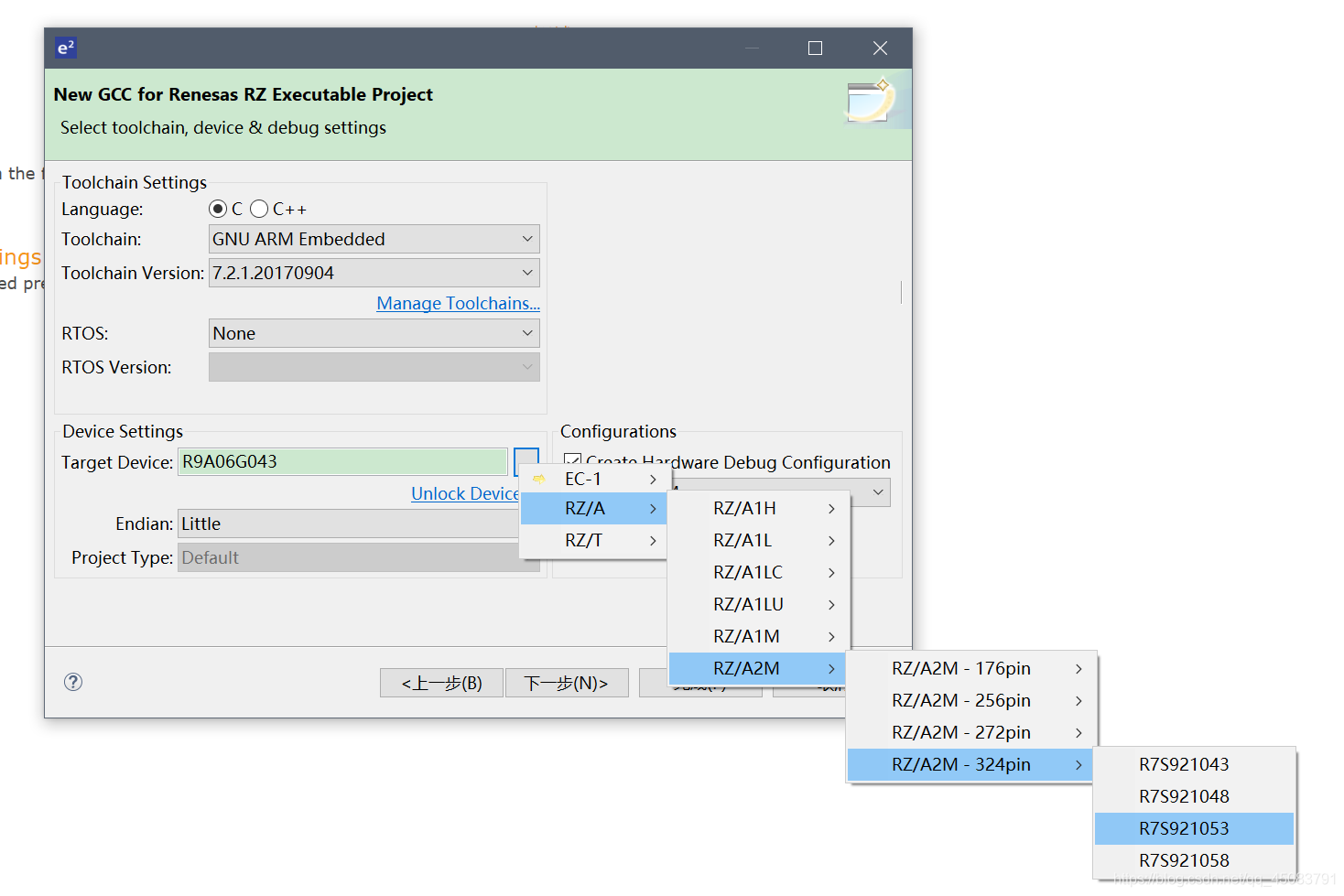Open the RZ/A2M - 272pin submenu
The image size is (1344, 896).
[x=970, y=732]
